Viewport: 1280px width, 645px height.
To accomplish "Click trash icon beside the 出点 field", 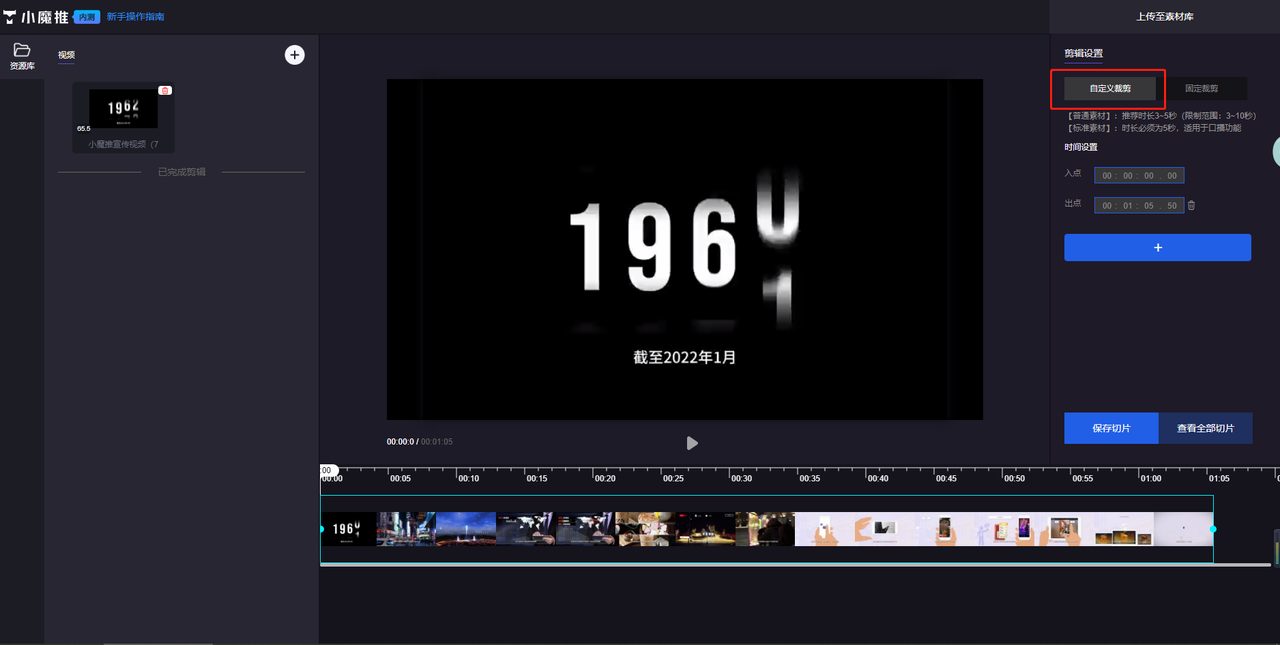I will click(1190, 204).
